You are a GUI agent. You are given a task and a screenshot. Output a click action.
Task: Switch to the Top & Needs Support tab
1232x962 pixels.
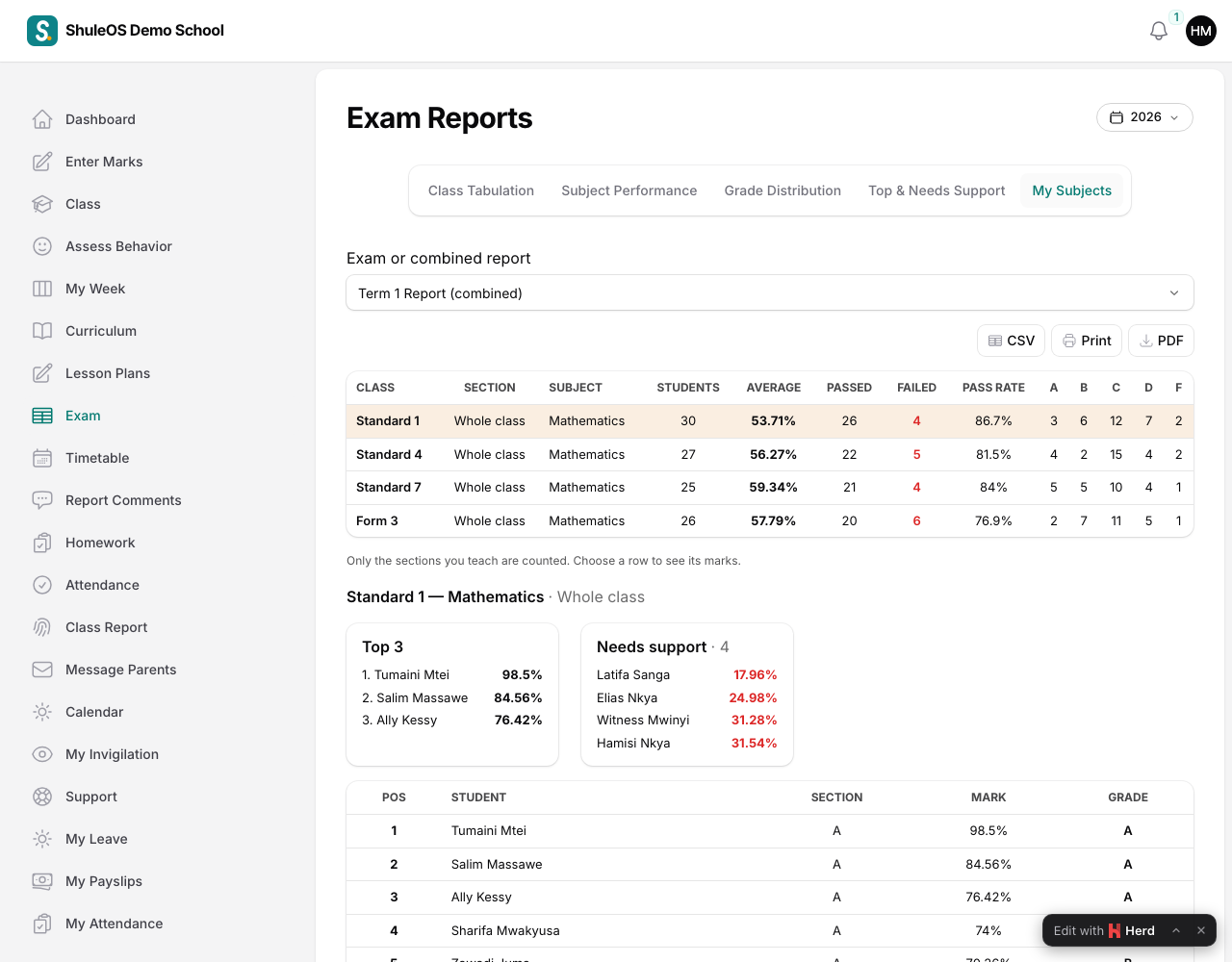pos(937,190)
